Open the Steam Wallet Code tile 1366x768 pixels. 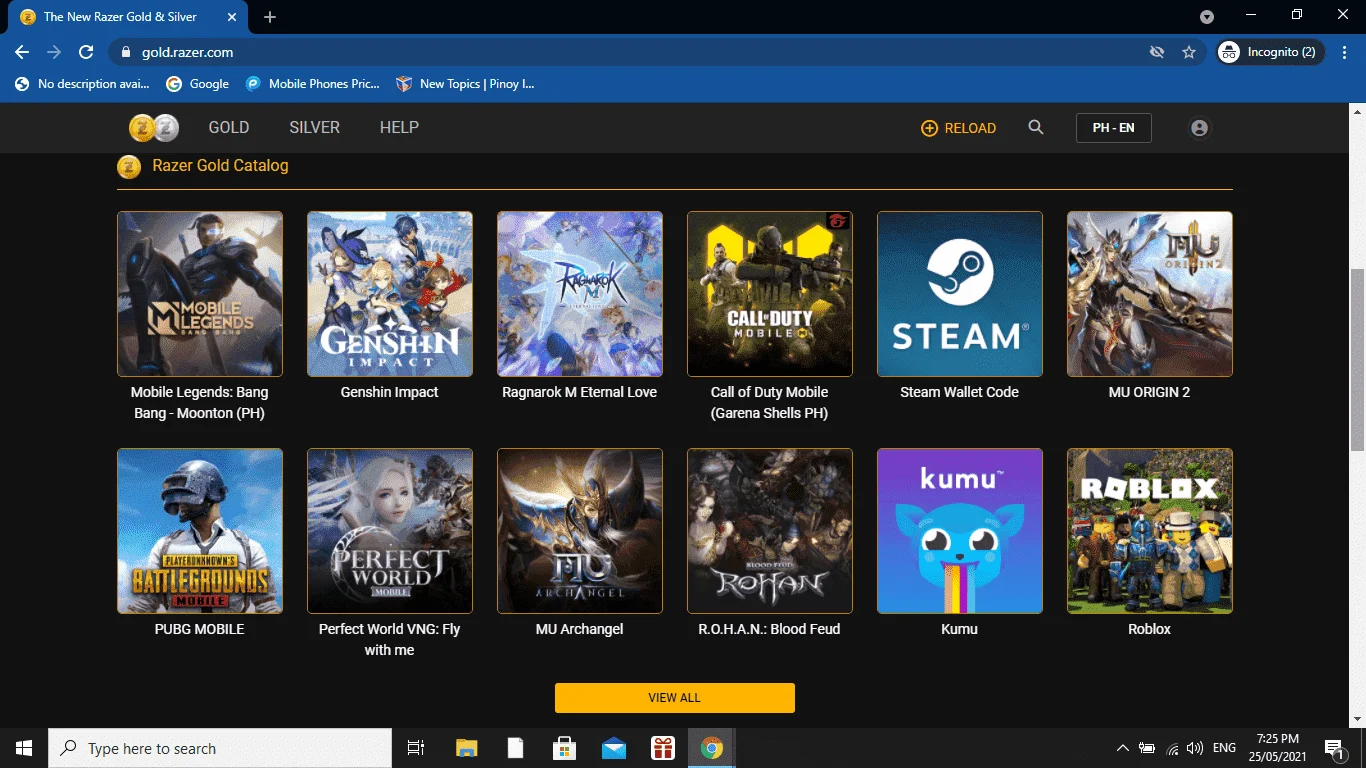pos(960,294)
